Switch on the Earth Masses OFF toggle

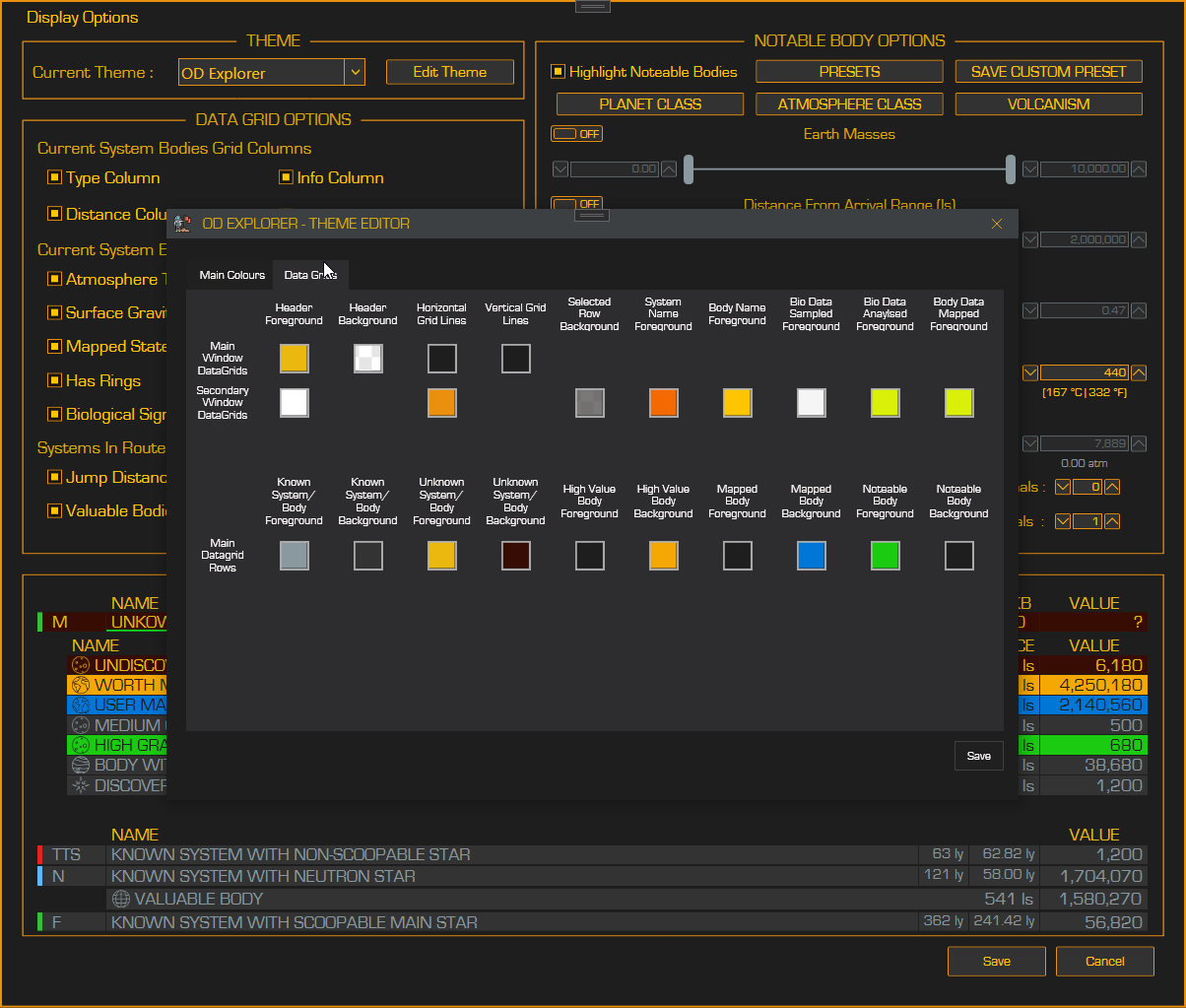pos(576,134)
